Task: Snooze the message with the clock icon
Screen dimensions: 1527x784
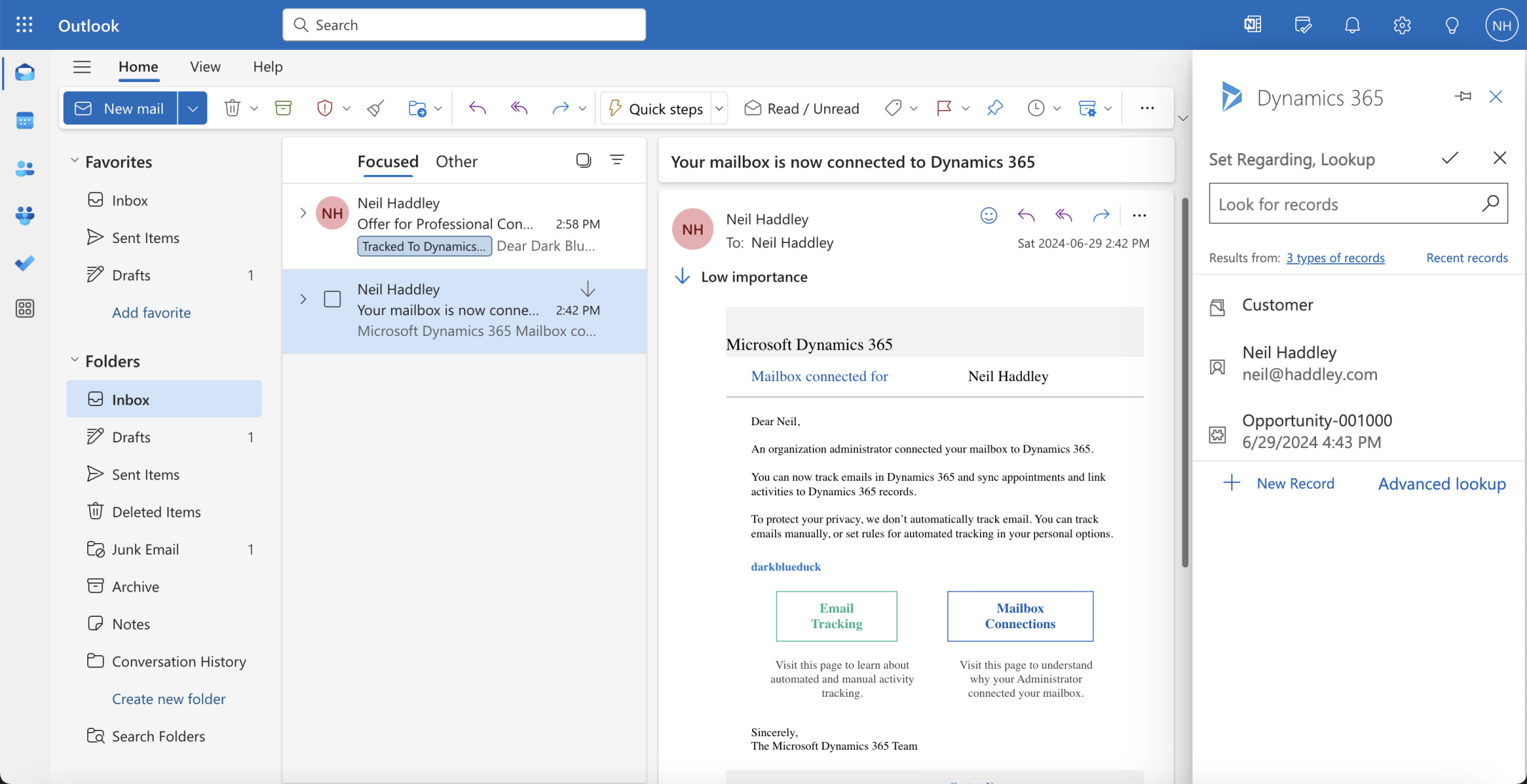Action: pyautogui.click(x=1037, y=108)
